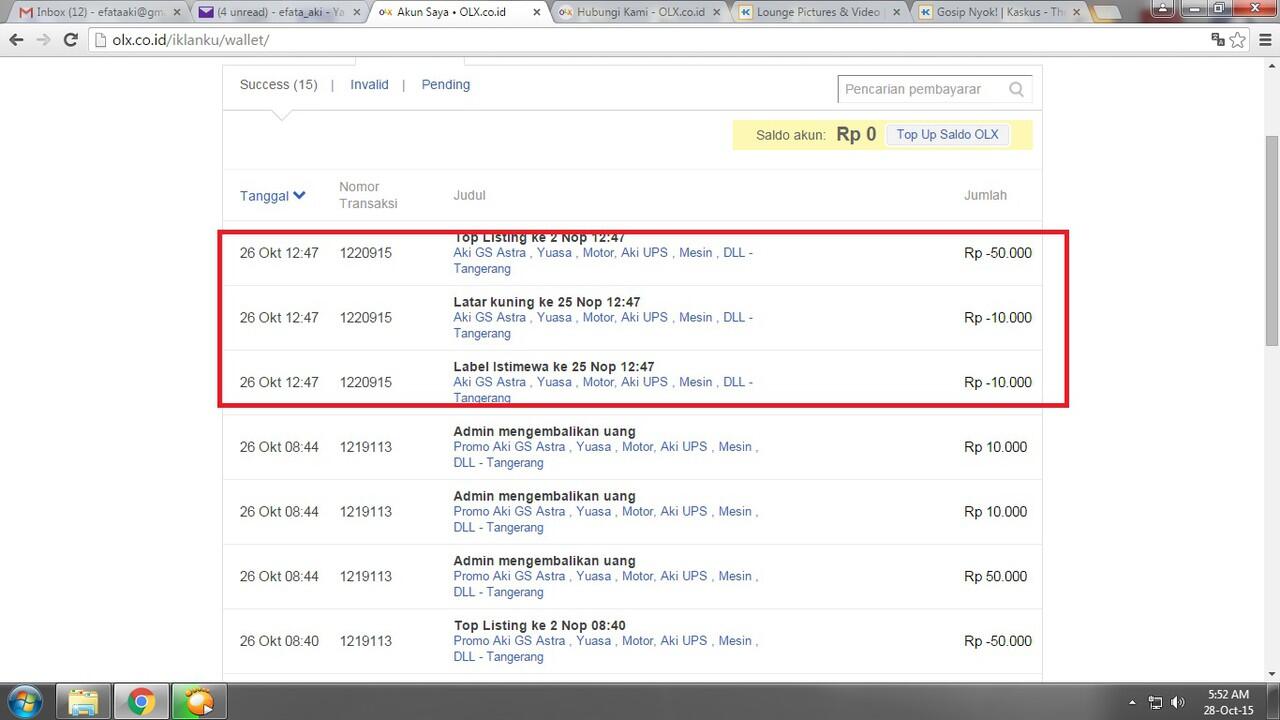Open the Windows Start button
The height and width of the screenshot is (720, 1280).
click(x=24, y=702)
